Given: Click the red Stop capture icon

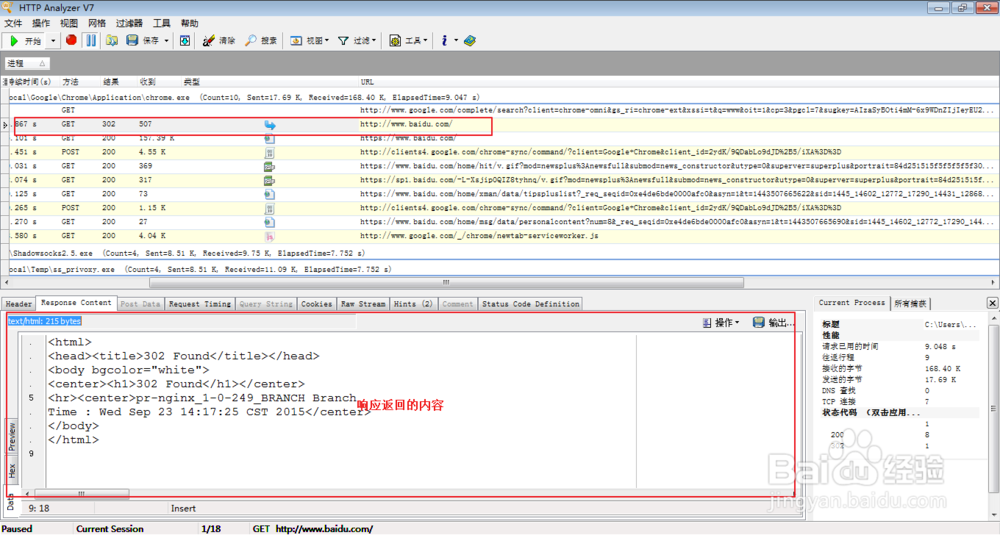Looking at the screenshot, I should click(71, 40).
